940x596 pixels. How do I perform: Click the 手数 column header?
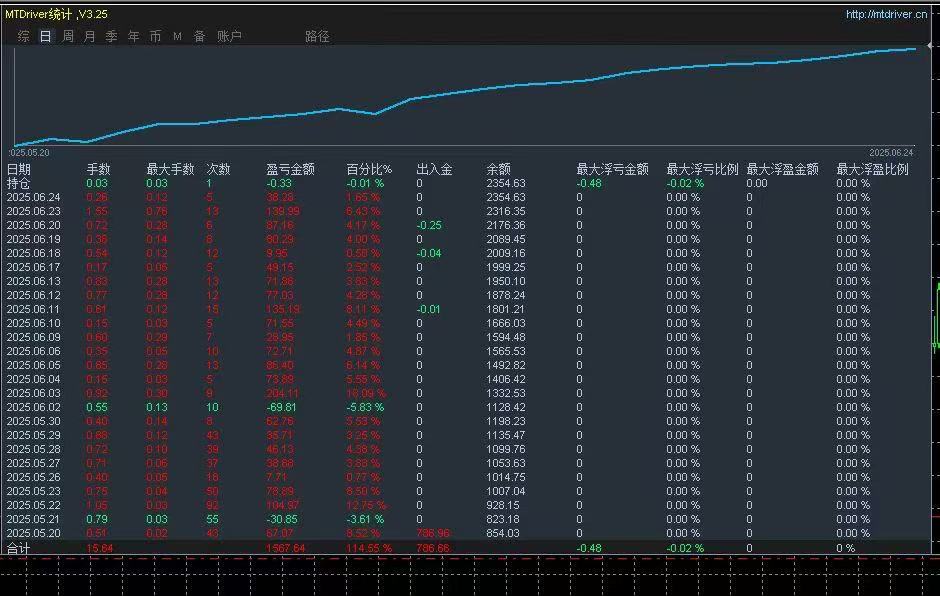tap(98, 169)
